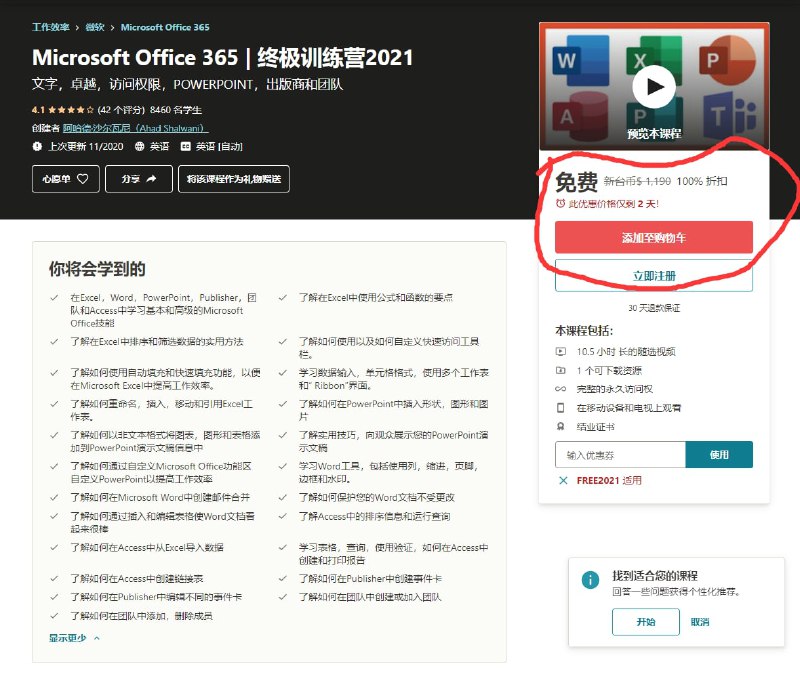
Task: Click the Teams logo in preview thumbnail
Action: [x=730, y=116]
